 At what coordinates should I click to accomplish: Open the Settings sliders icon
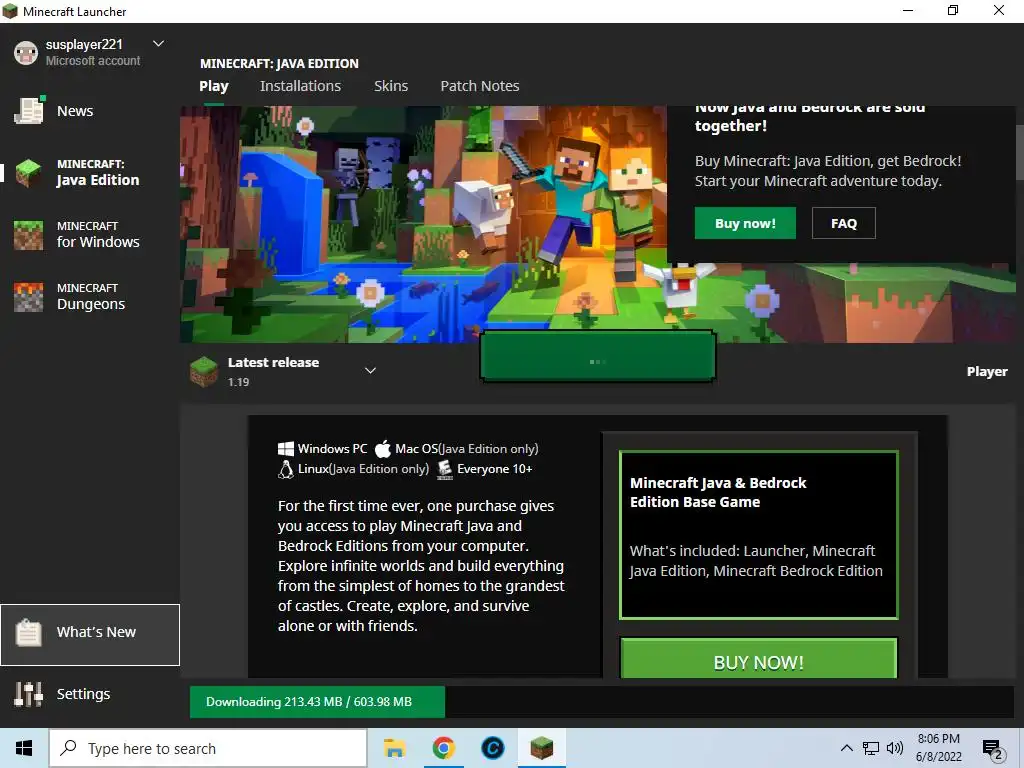29,694
